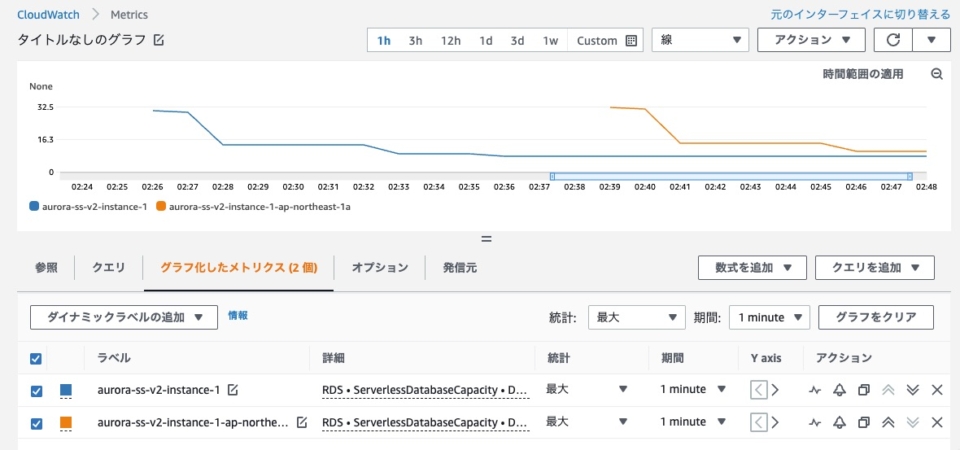Toggle aurora-ss-v2-instance-1 legend entry
The image size is (960, 450).
point(89,206)
